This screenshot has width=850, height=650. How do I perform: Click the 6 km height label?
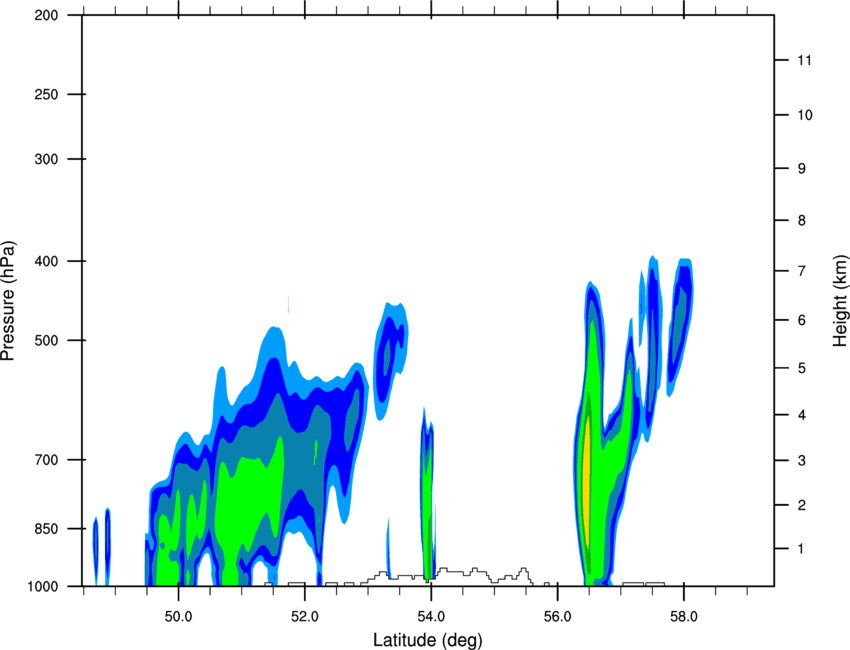pyautogui.click(x=802, y=320)
